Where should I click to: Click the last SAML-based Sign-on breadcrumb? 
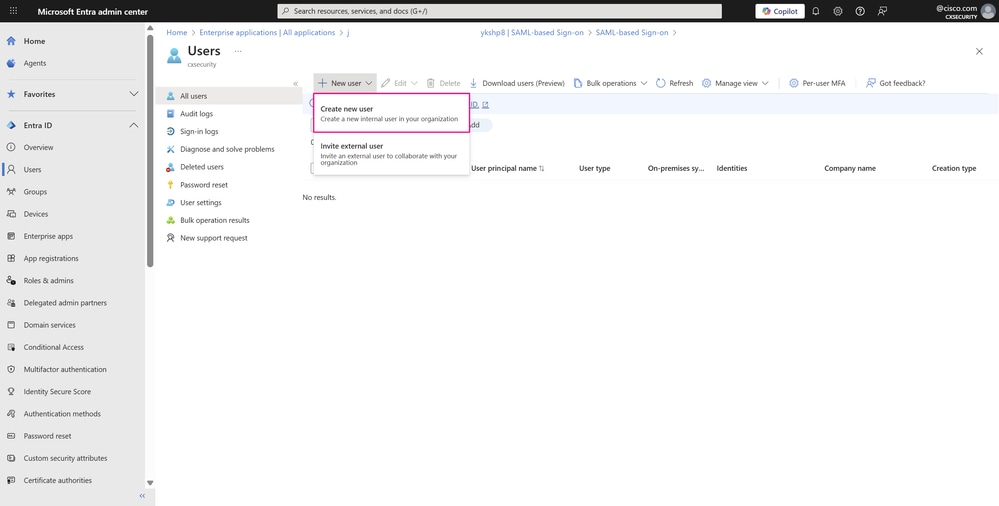[631, 33]
